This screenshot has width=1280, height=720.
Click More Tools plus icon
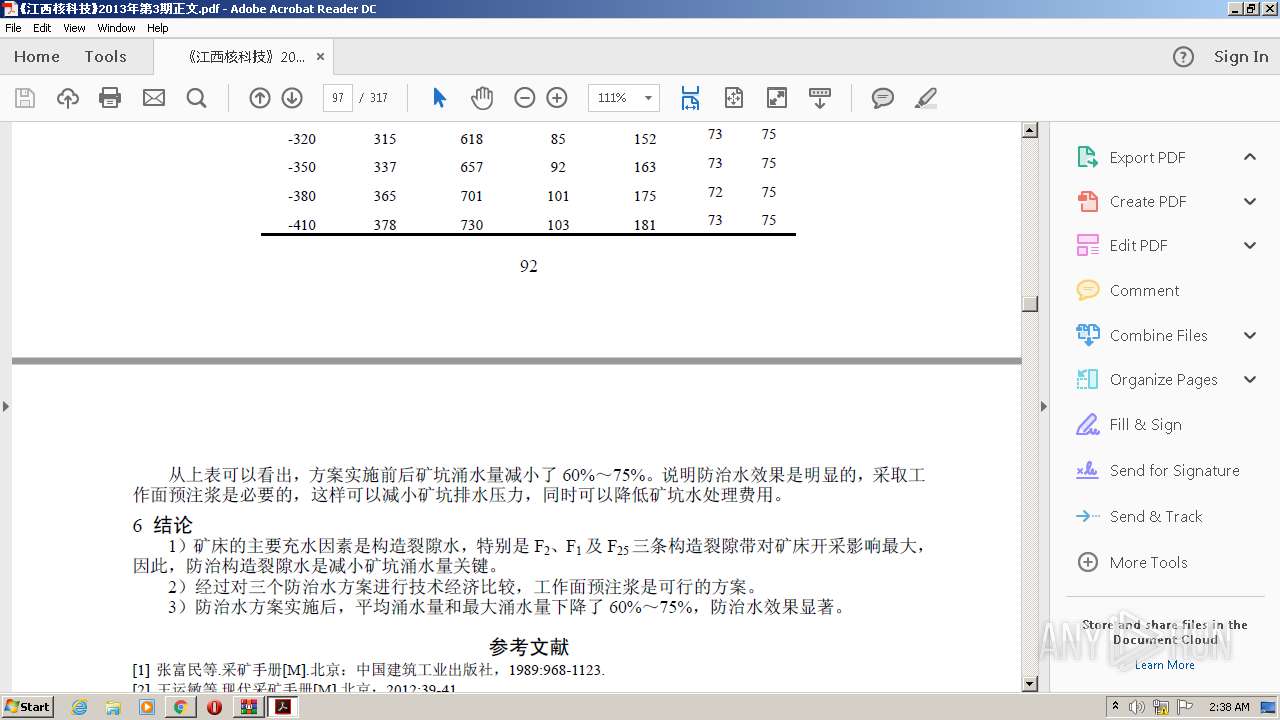pyautogui.click(x=1088, y=562)
